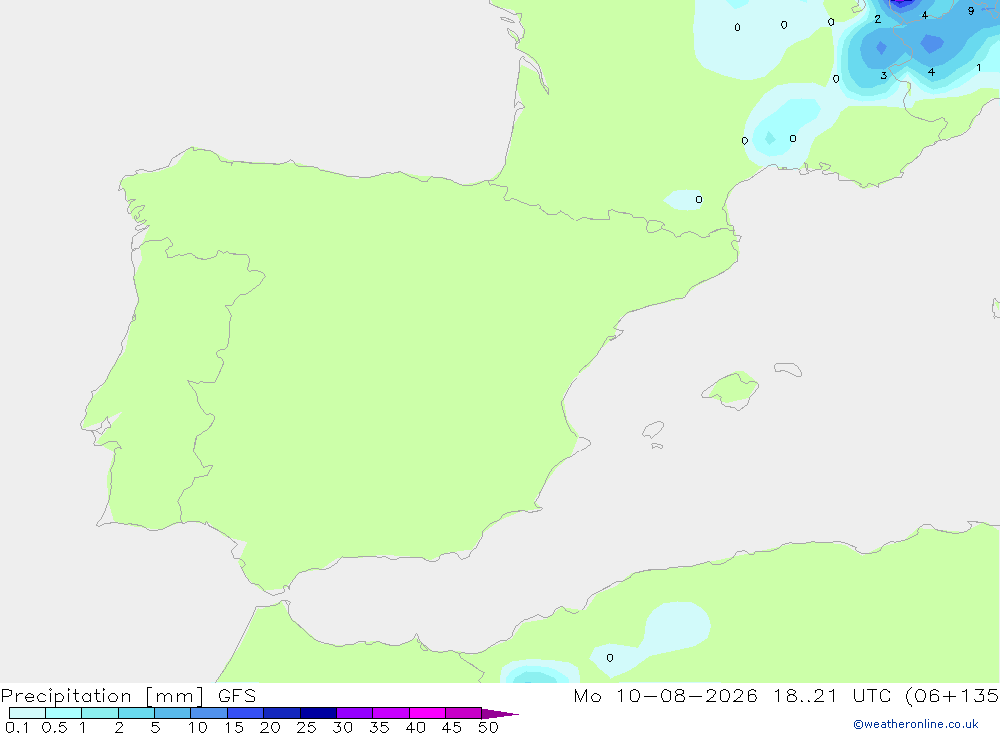Click the '35' legend scale label
Image resolution: width=1000 pixels, height=733 pixels.
point(379,727)
